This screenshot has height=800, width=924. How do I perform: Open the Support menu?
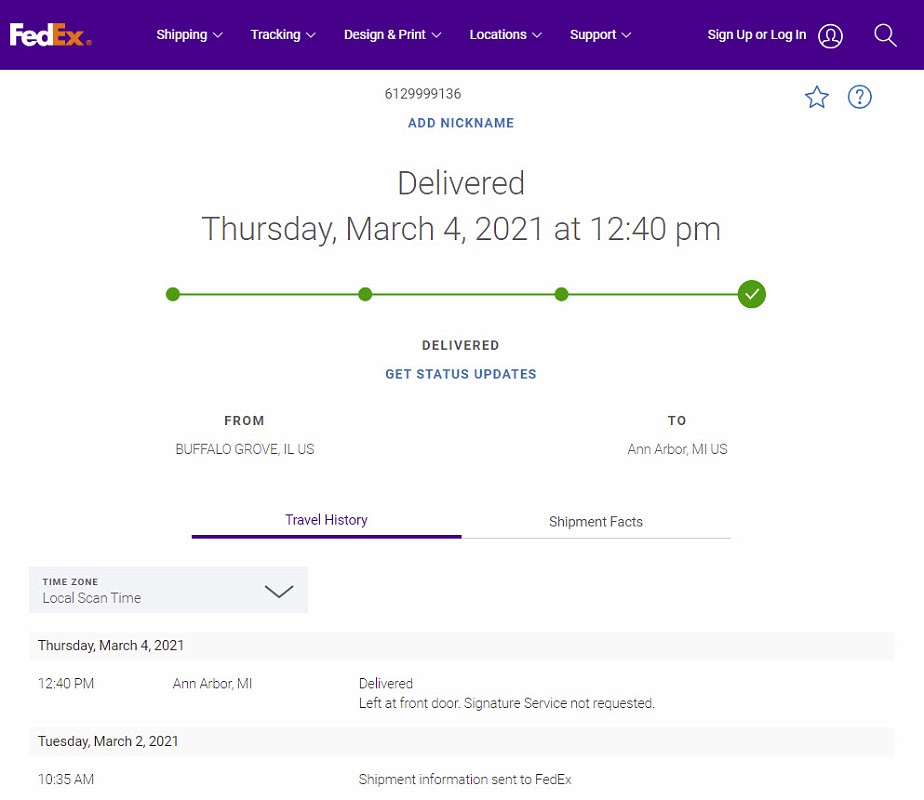(x=600, y=35)
